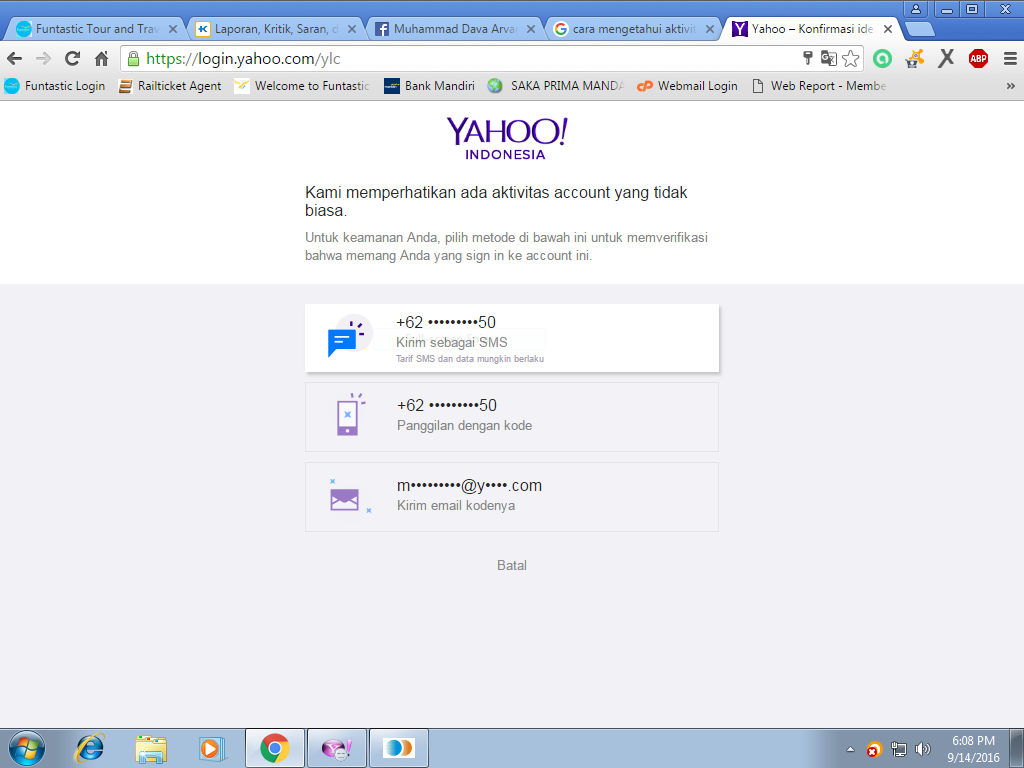Screen dimensions: 1024x768
Task: Choose Kirim sebagai SMS verification option
Action: (x=512, y=338)
